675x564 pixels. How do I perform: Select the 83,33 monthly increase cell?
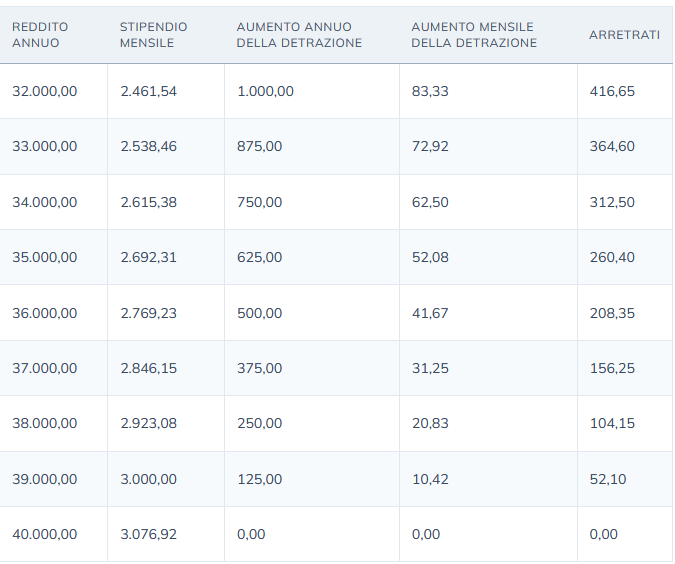430,91
